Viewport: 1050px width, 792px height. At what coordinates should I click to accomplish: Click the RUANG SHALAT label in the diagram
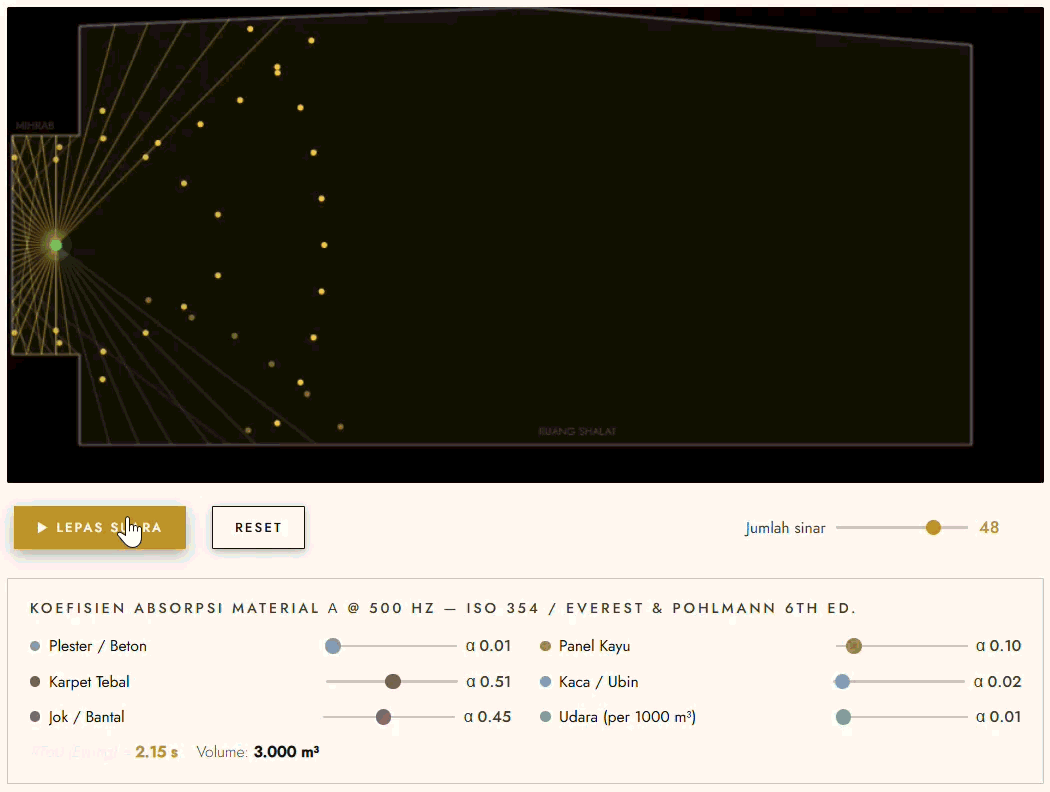pos(577,431)
